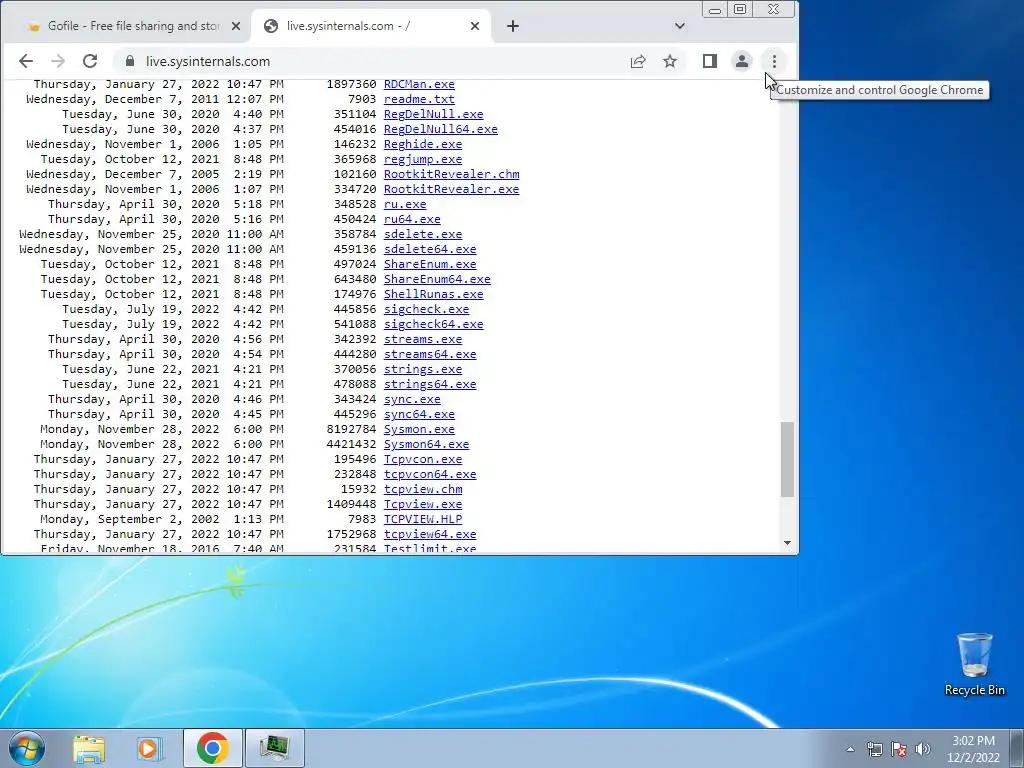Click the browser forward arrow

click(x=58, y=61)
